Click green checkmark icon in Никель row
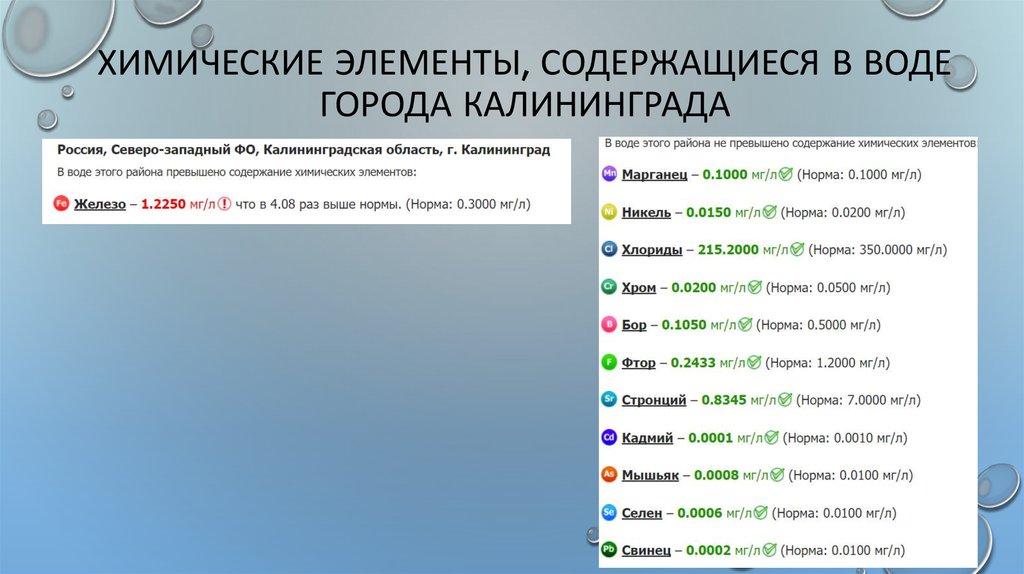 click(x=769, y=212)
